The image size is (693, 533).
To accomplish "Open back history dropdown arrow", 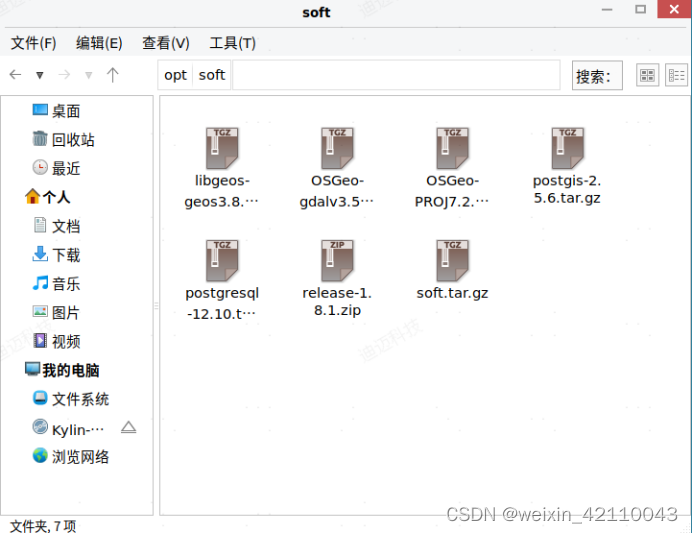I will click(40, 75).
